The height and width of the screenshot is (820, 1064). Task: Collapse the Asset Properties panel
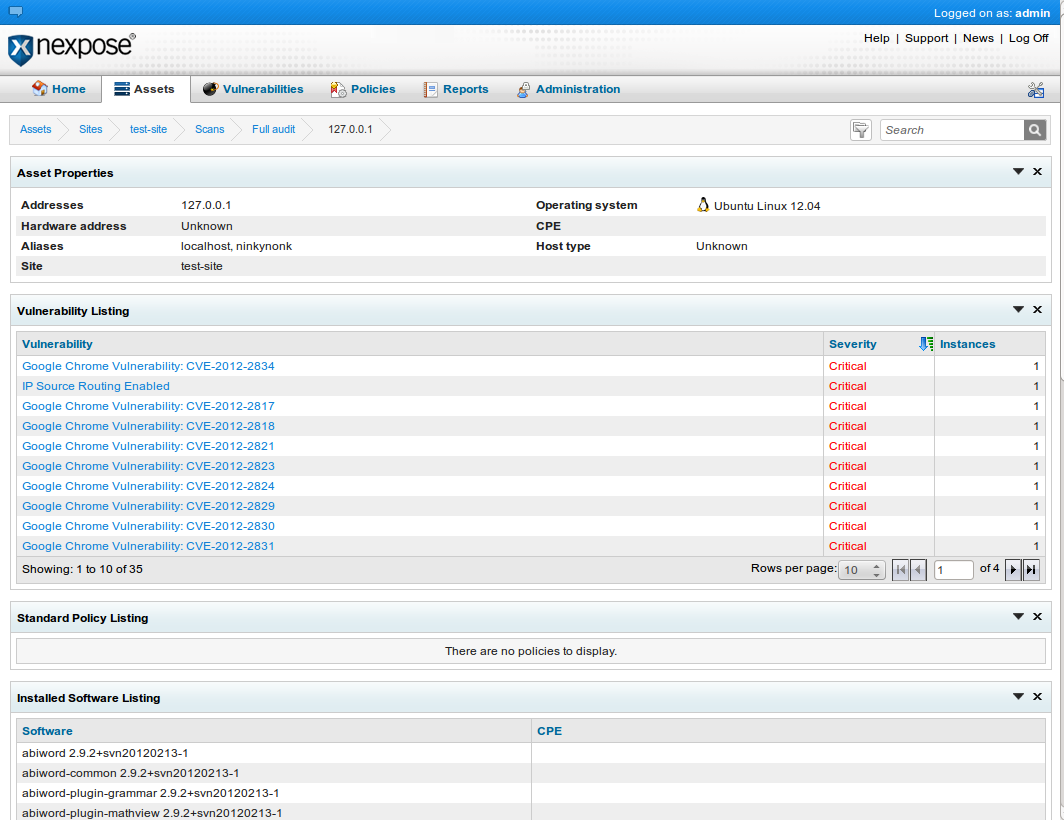coord(1018,172)
